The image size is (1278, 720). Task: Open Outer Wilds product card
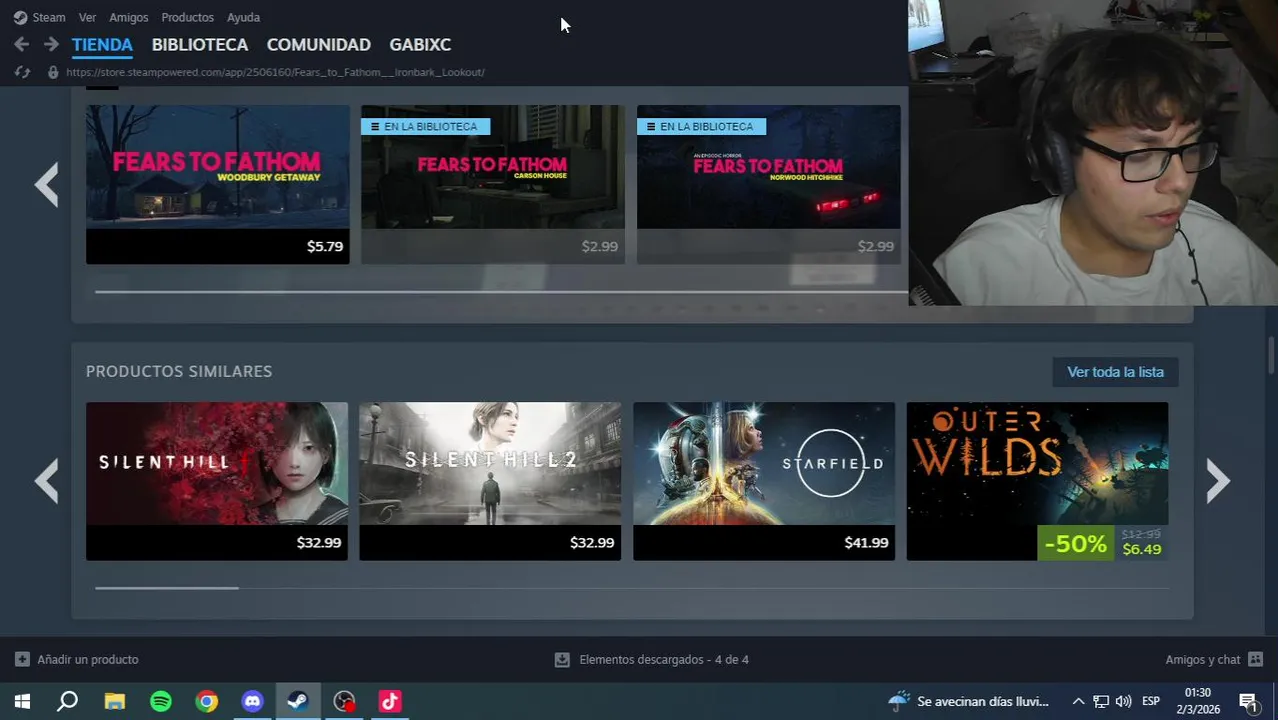[1037, 481]
